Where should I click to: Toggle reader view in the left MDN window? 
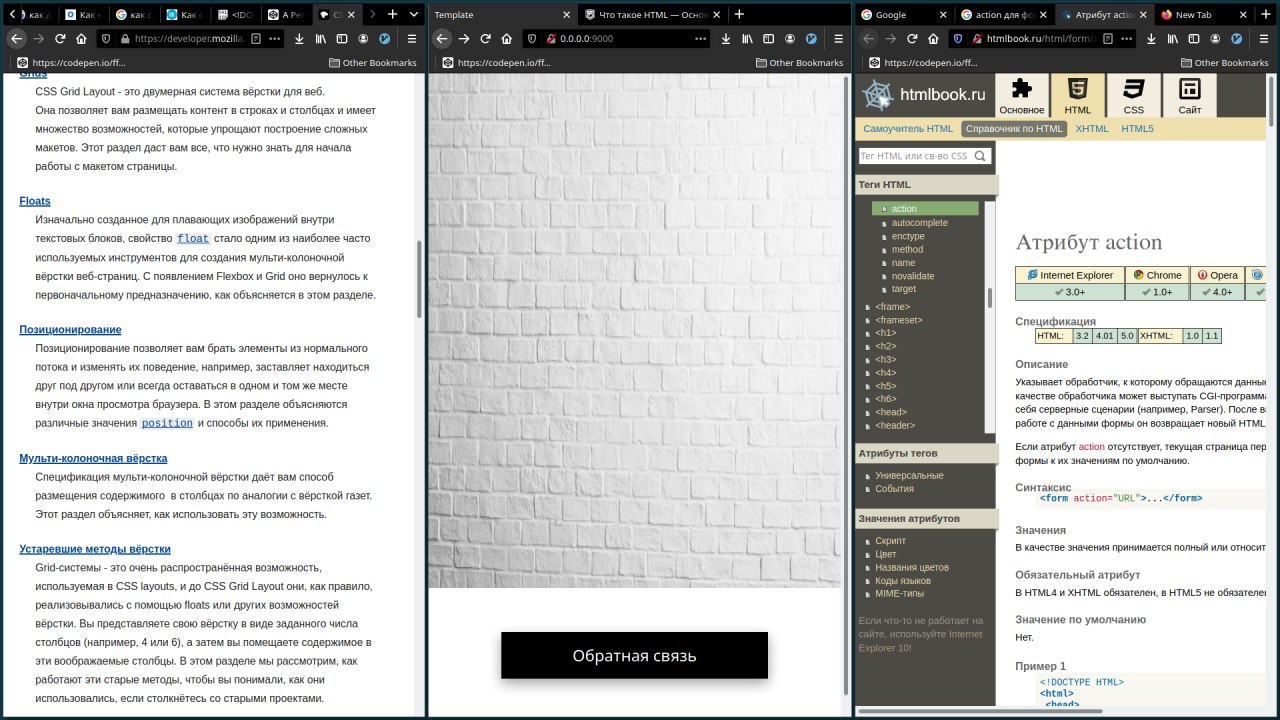(x=256, y=38)
